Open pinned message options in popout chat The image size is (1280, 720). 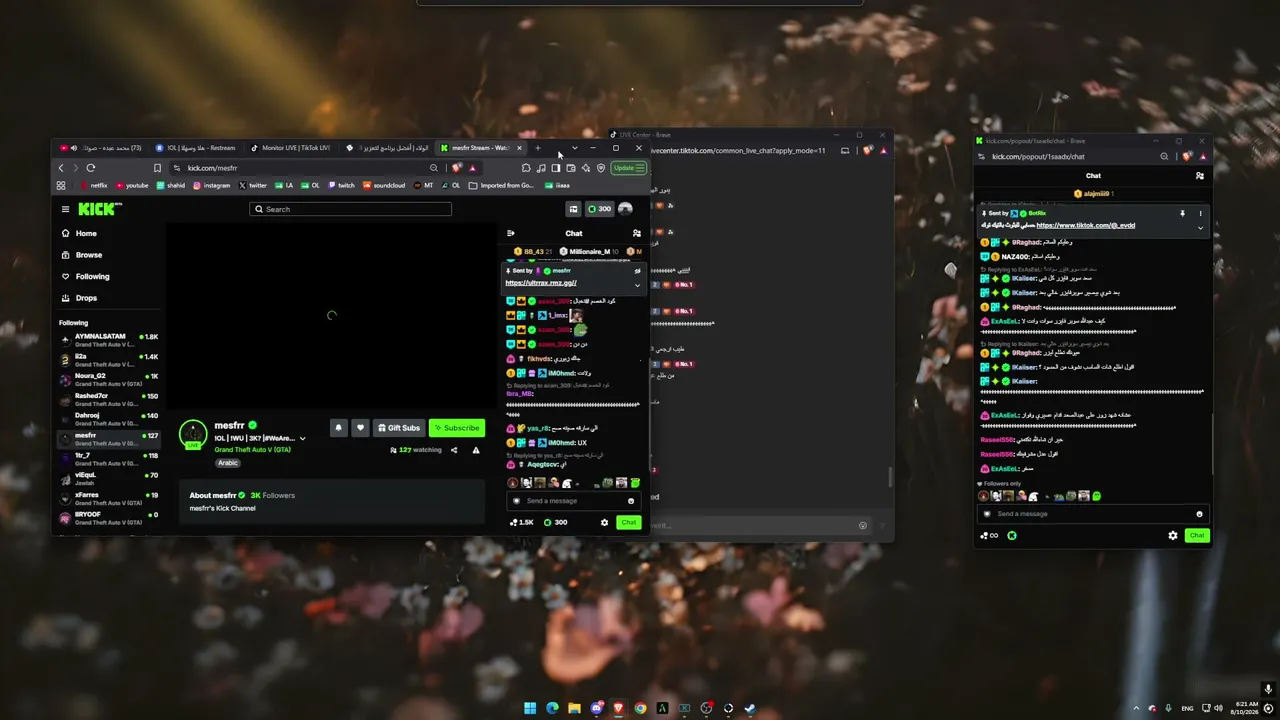click(1201, 214)
